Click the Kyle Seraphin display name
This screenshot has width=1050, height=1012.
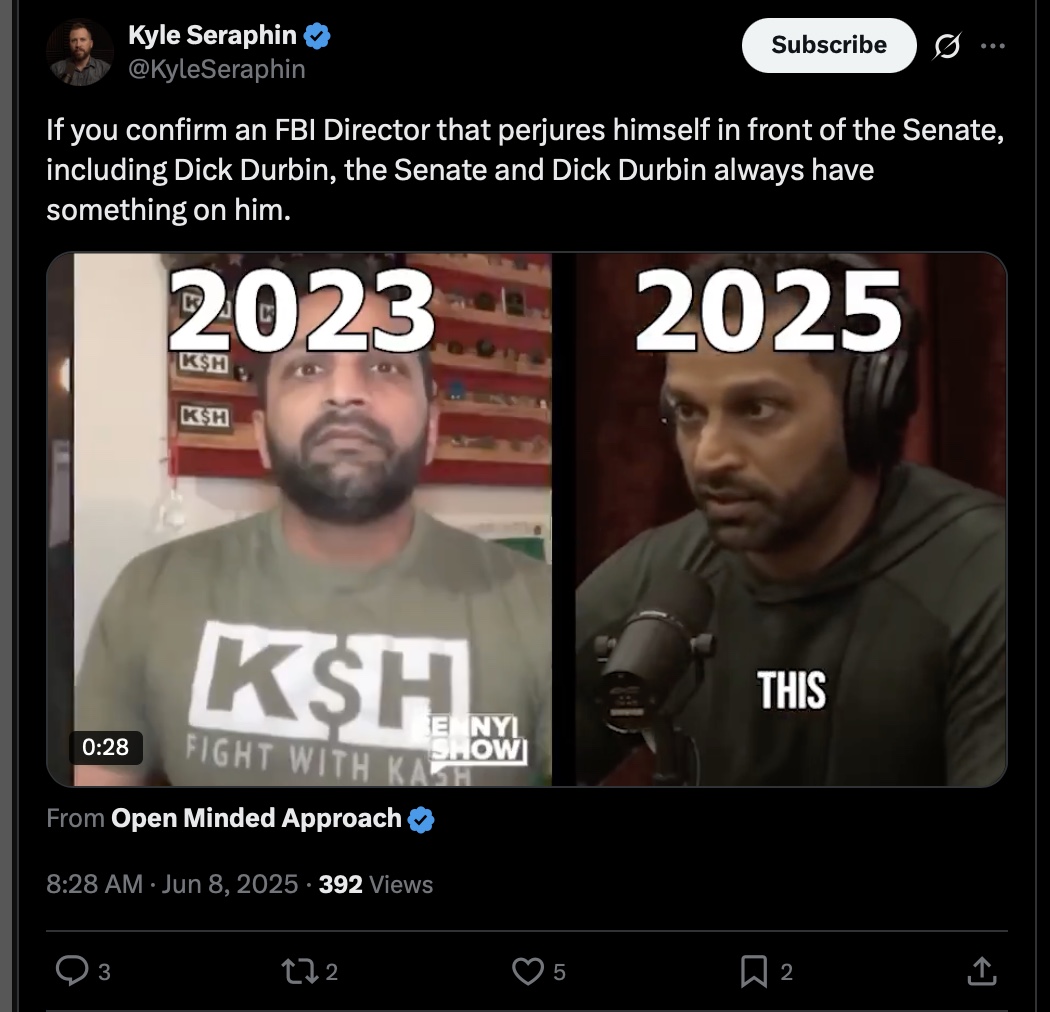point(212,35)
